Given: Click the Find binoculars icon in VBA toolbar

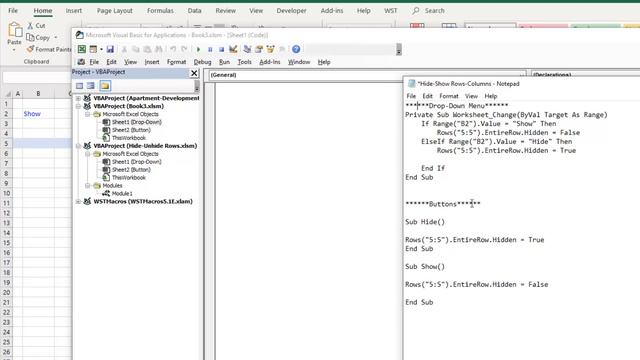Looking at the screenshot, I should (158, 49).
